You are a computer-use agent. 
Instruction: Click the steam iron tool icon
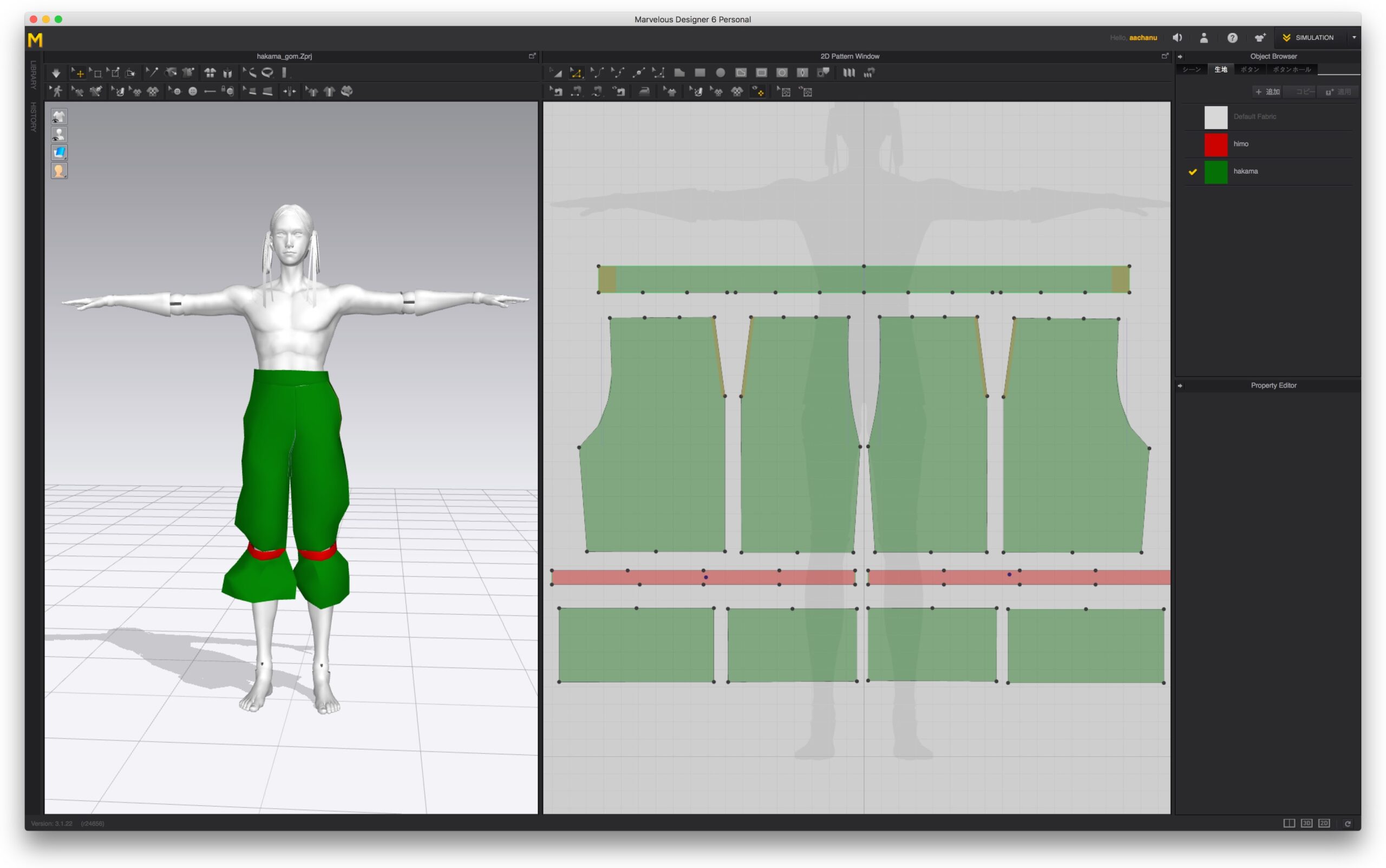coord(644,91)
